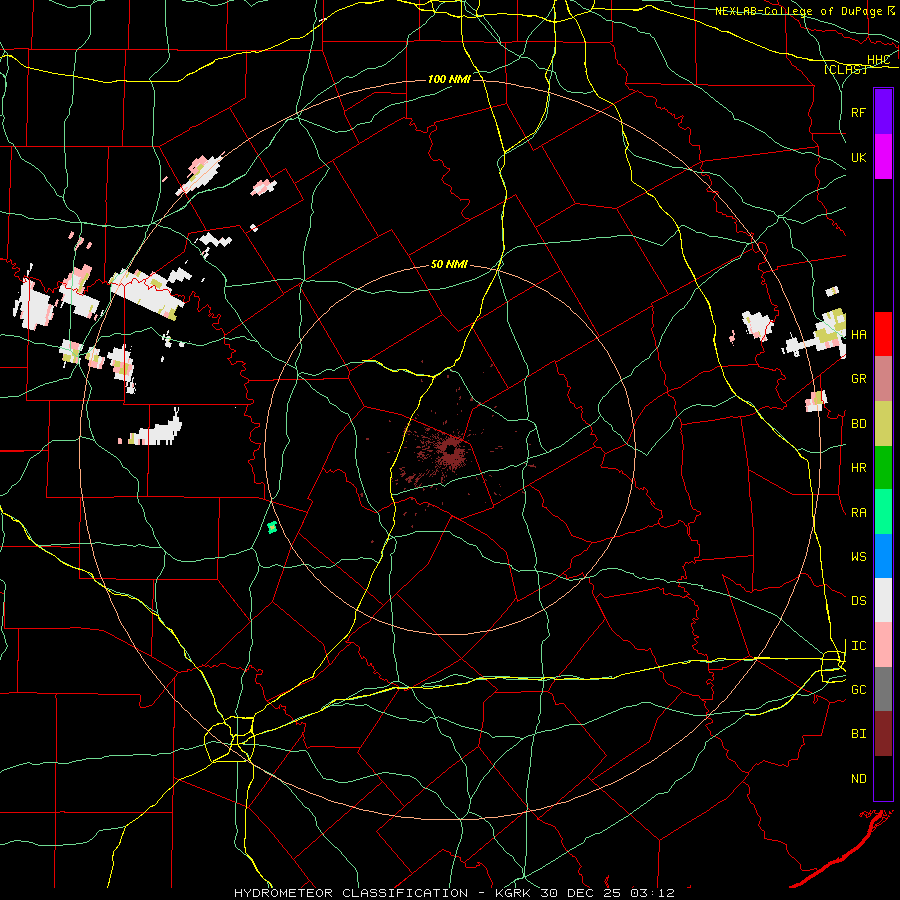The width and height of the screenshot is (900, 900).
Task: Click the WS legend label
Action: coord(858,557)
